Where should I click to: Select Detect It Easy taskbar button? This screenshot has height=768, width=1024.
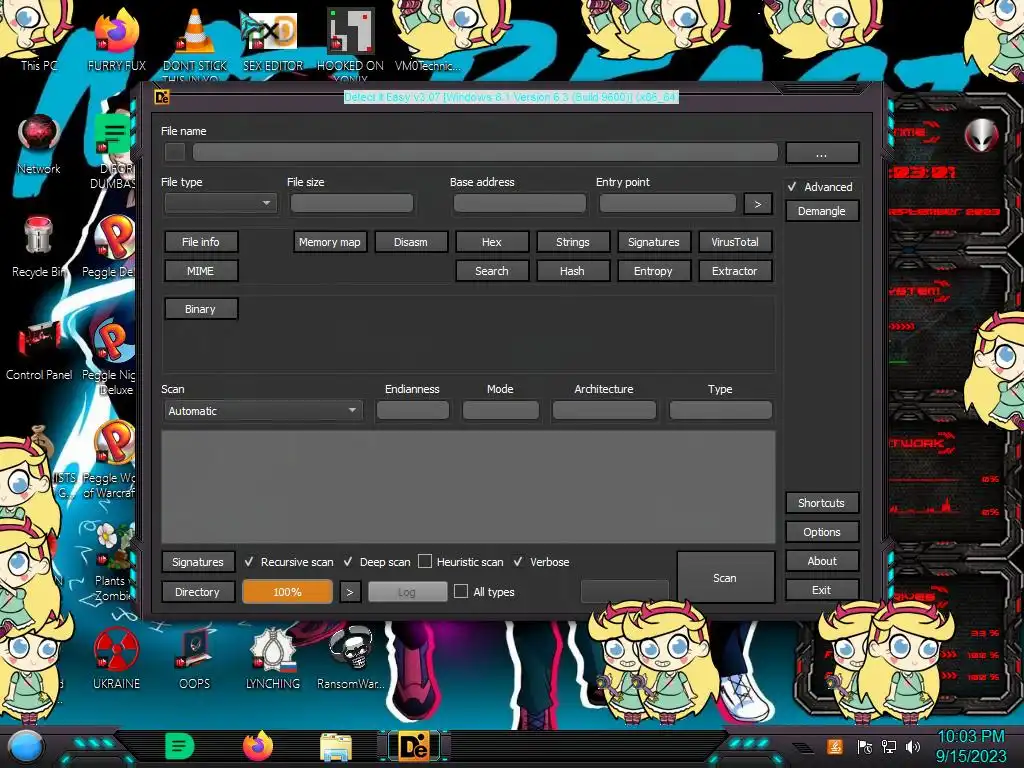coord(414,747)
